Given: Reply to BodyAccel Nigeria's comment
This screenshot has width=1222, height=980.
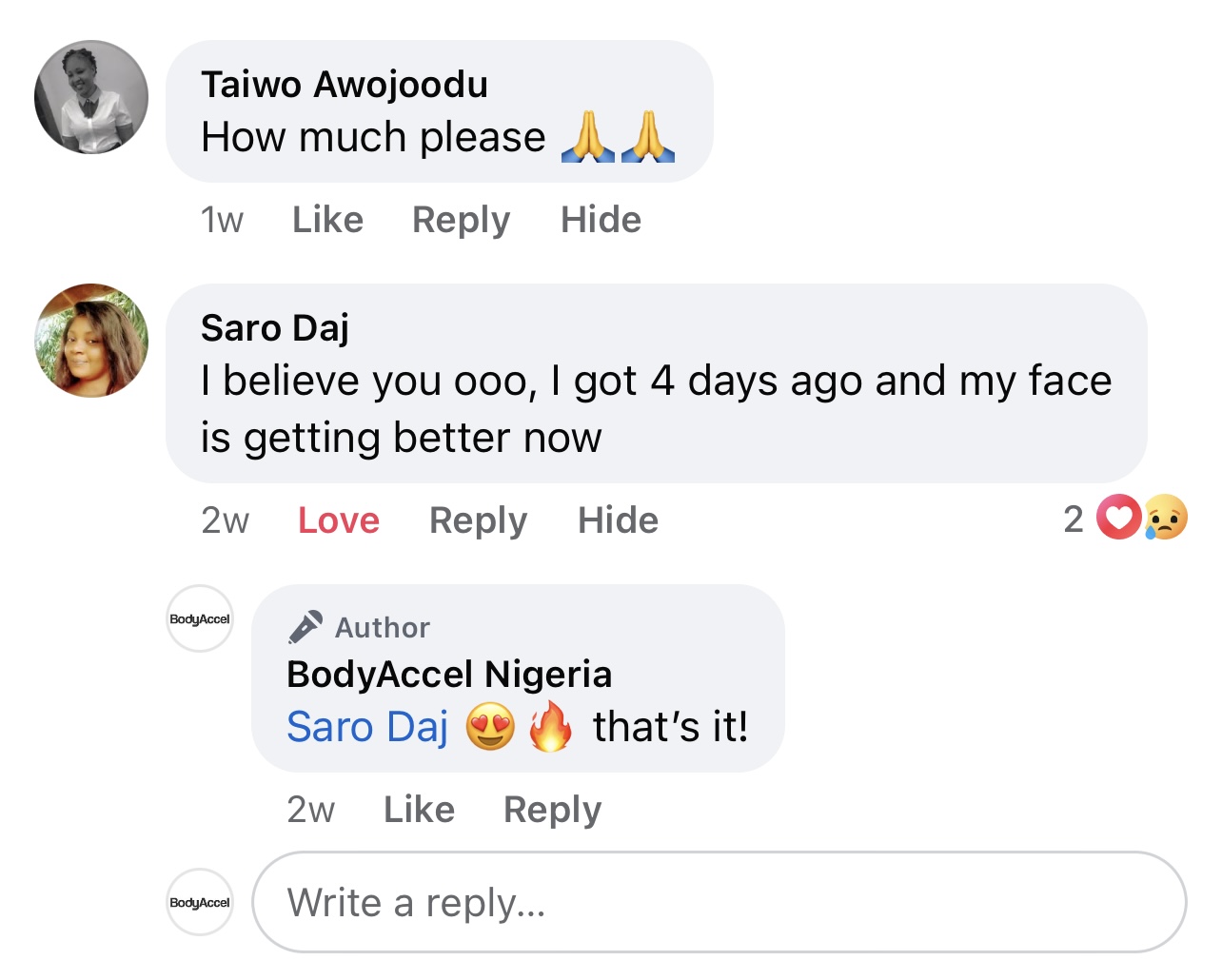Looking at the screenshot, I should click(x=553, y=810).
